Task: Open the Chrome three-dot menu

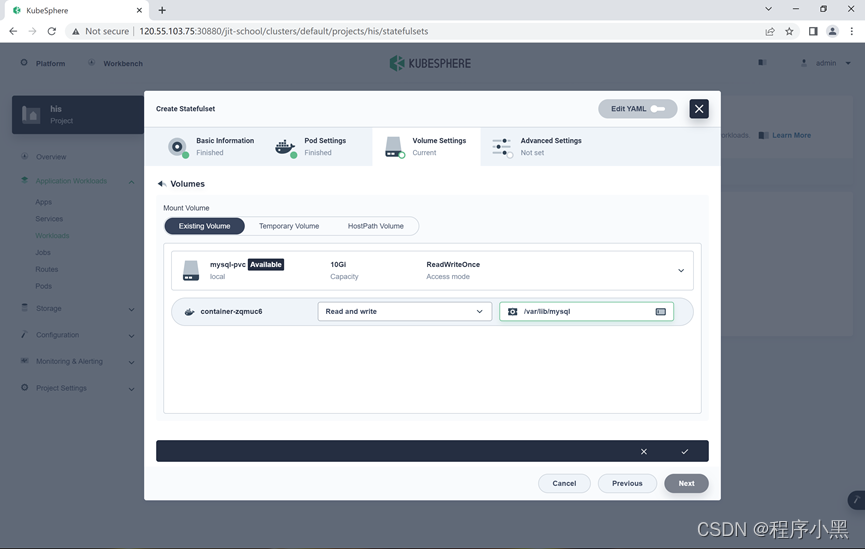Action: (x=852, y=31)
